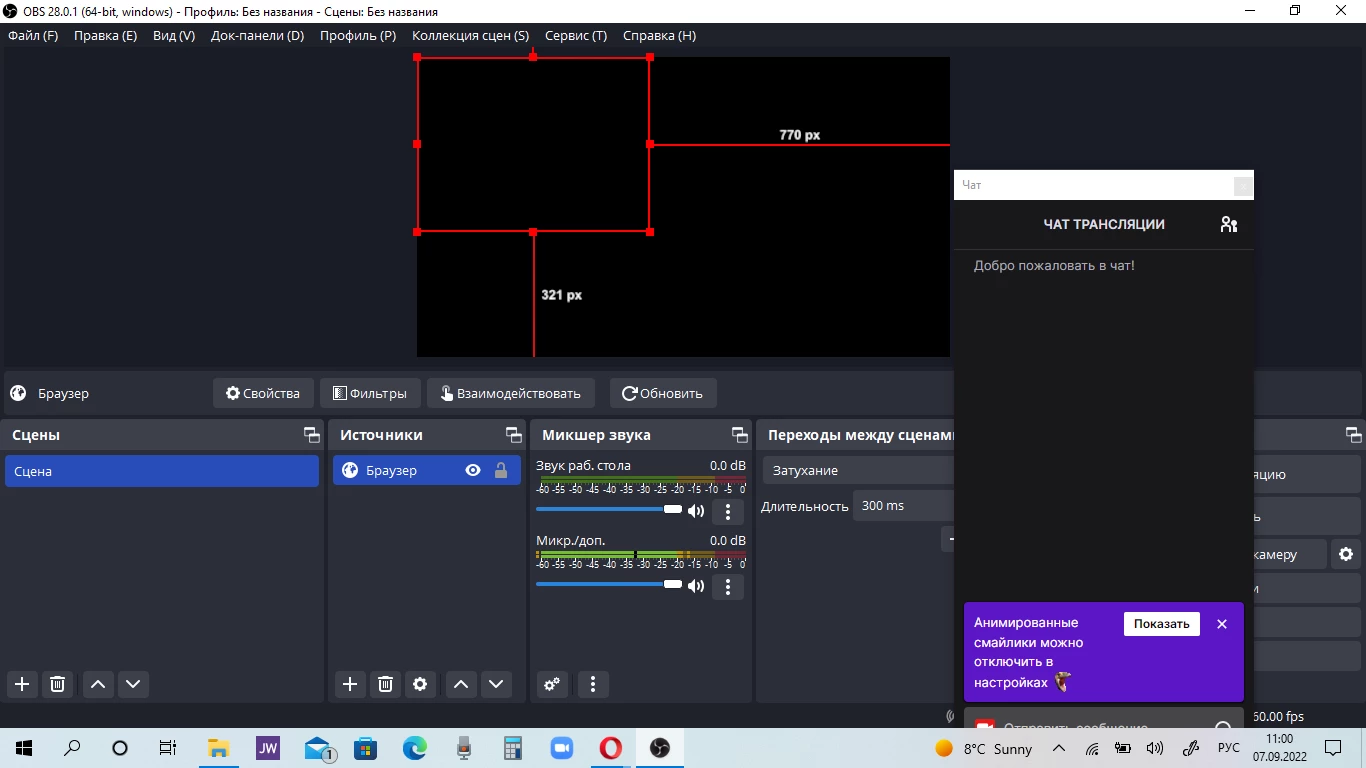Image resolution: width=1366 pixels, height=768 pixels.
Task: Mute Микр./доп. speaker icon
Action: click(696, 586)
